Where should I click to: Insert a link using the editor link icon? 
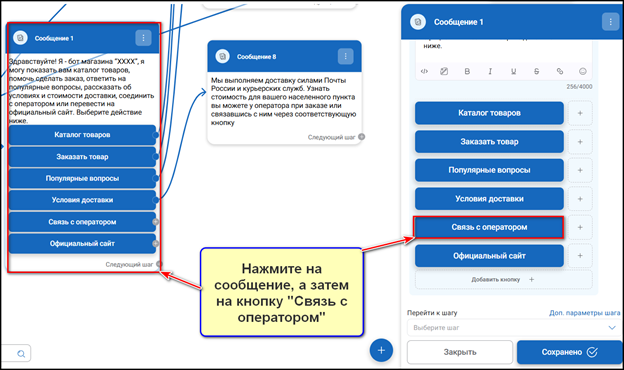click(x=560, y=71)
